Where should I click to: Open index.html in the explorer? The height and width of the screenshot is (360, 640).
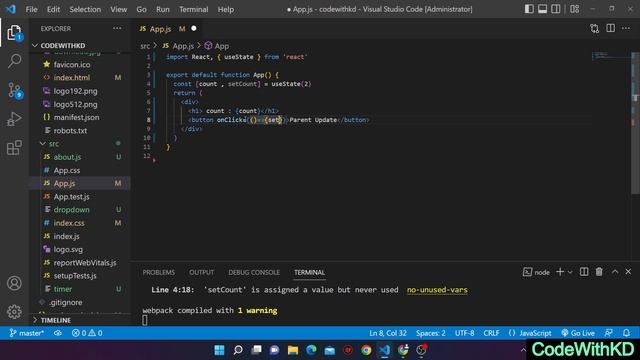tap(72, 78)
